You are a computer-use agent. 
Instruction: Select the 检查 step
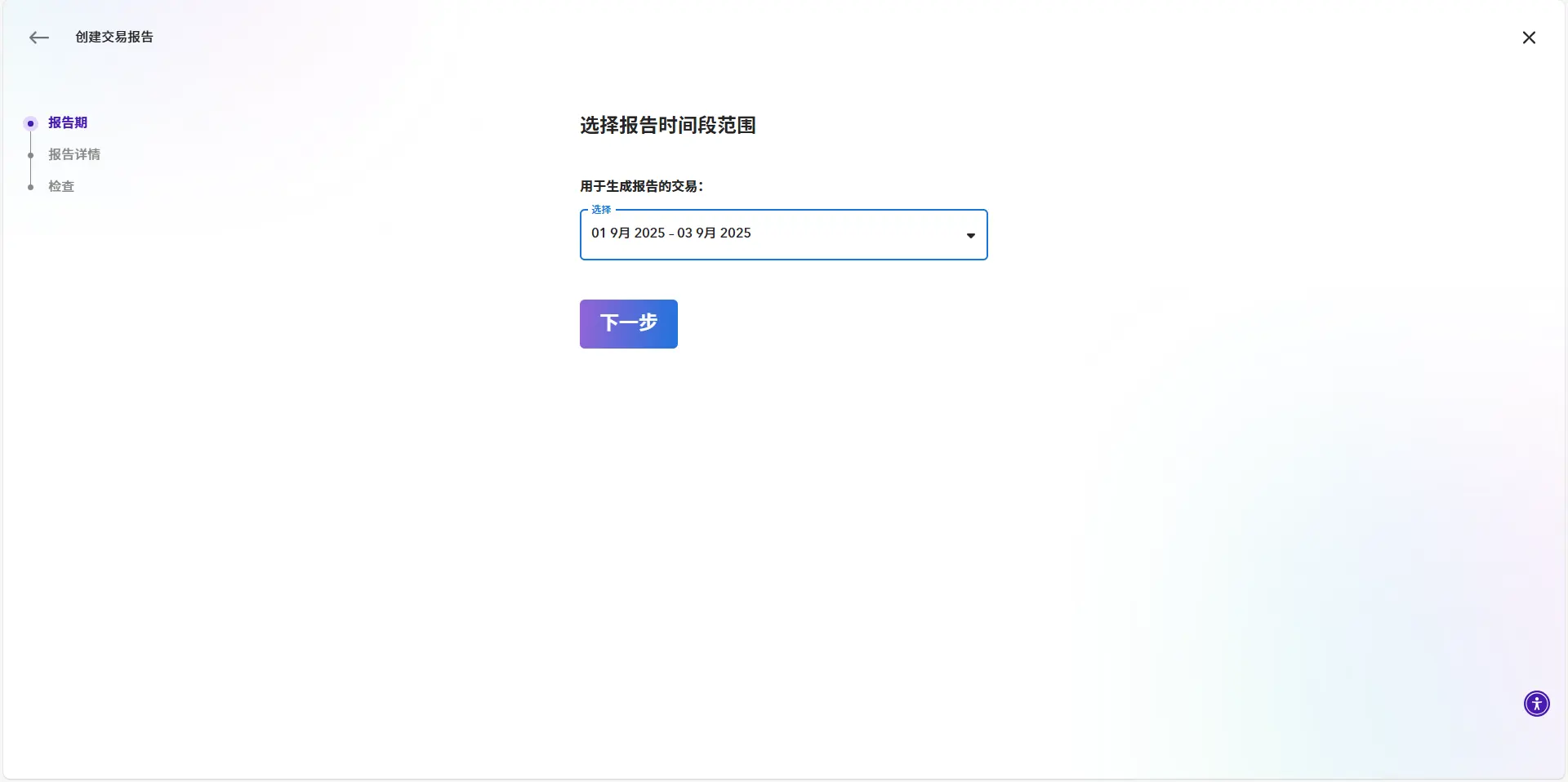[x=61, y=186]
